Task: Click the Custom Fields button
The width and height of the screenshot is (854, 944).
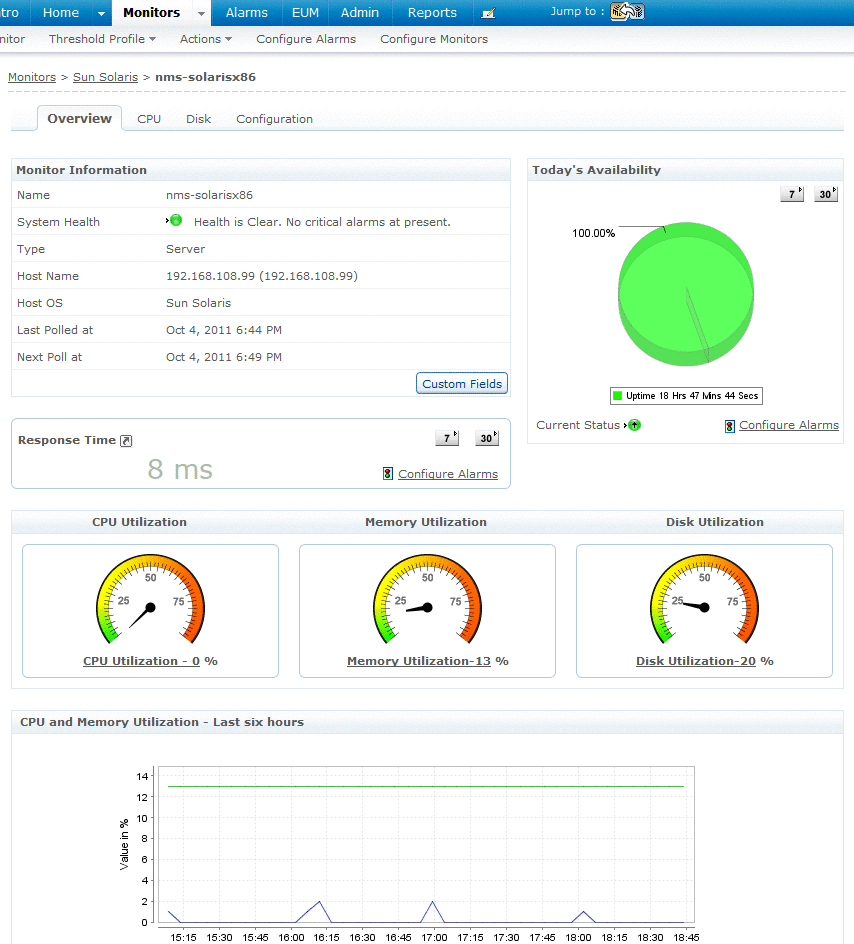Action: pos(461,383)
